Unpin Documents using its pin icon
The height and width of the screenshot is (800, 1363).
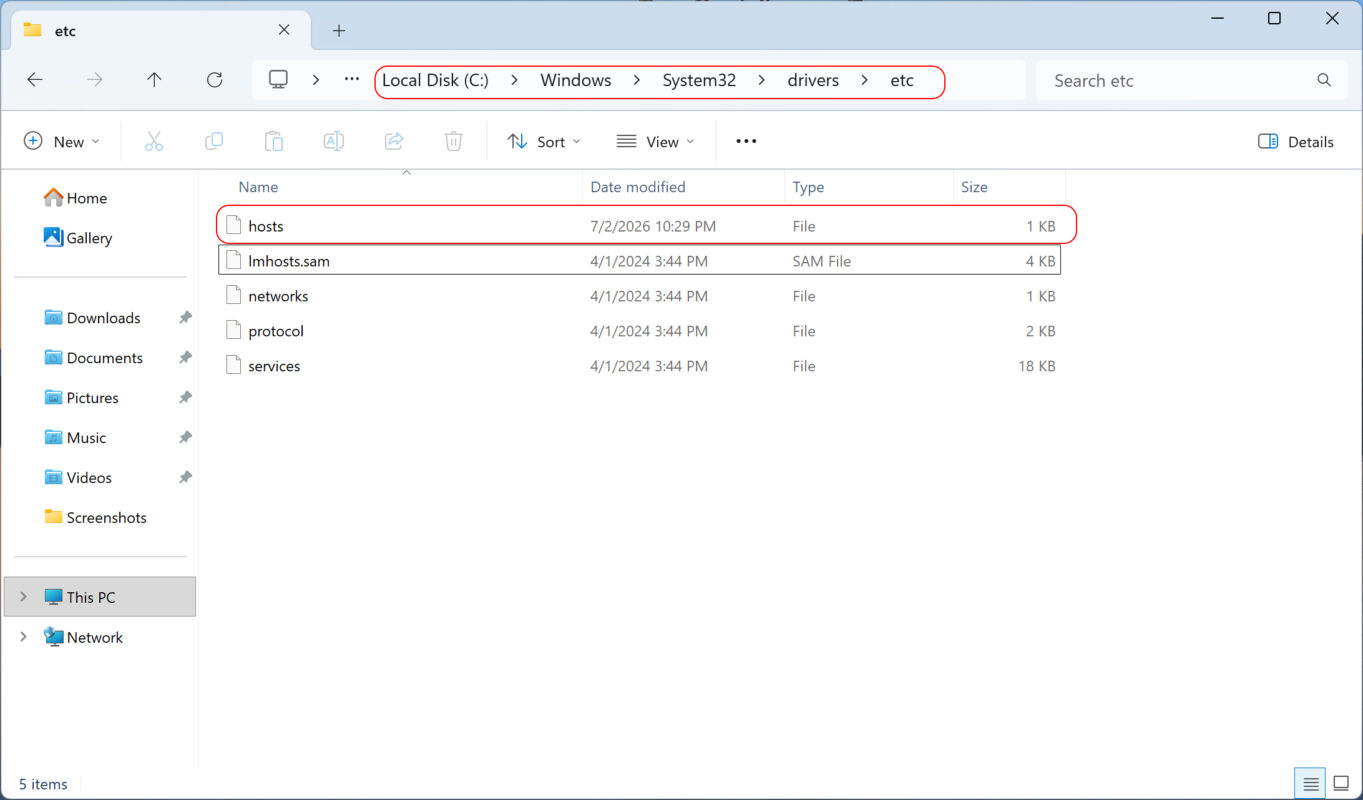(185, 358)
